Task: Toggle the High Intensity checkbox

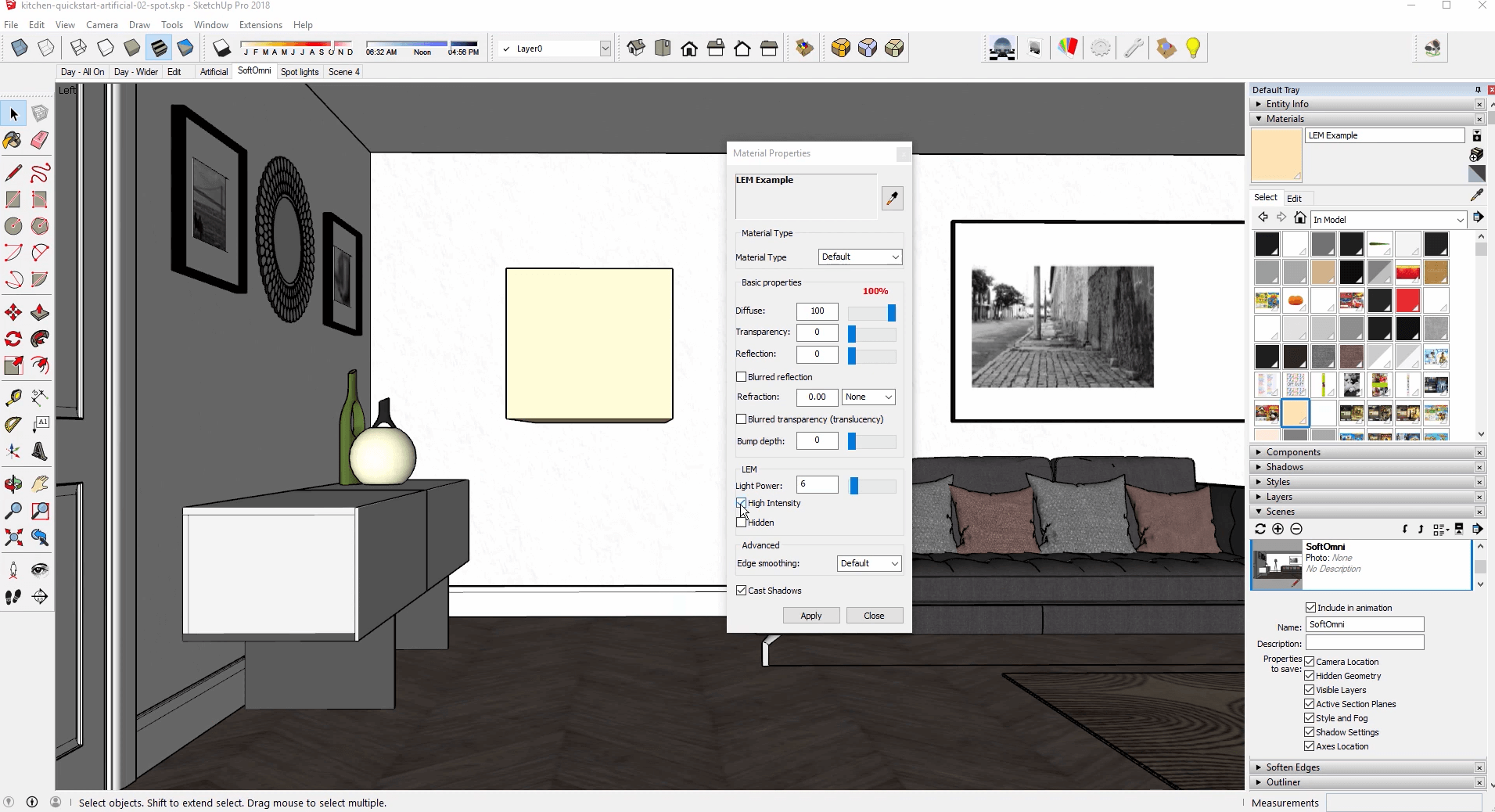Action: [x=742, y=503]
